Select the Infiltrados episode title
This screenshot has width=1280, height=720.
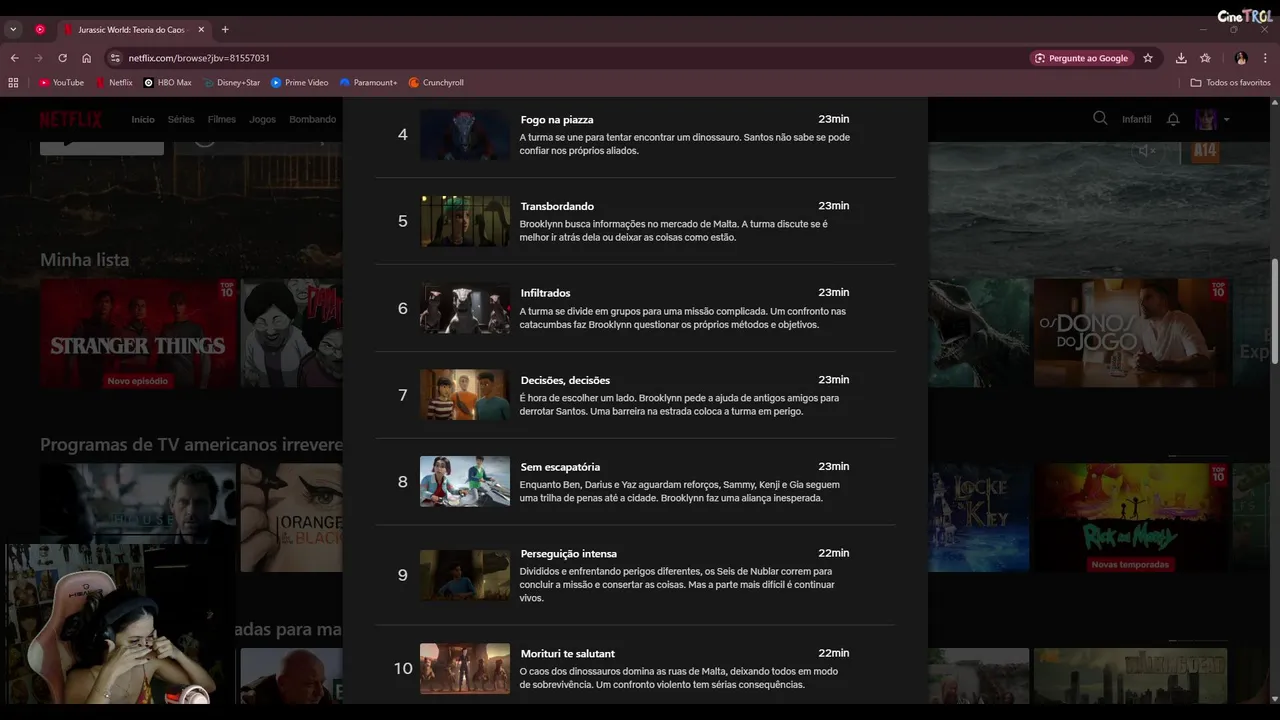tap(545, 293)
